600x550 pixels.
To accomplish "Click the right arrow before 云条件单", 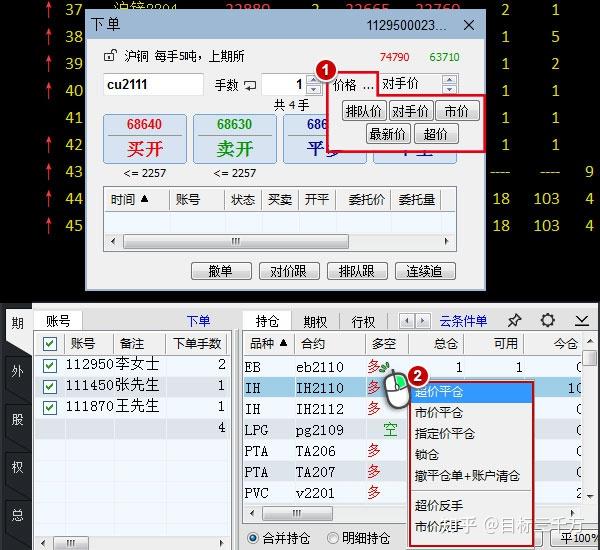I will 422,321.
